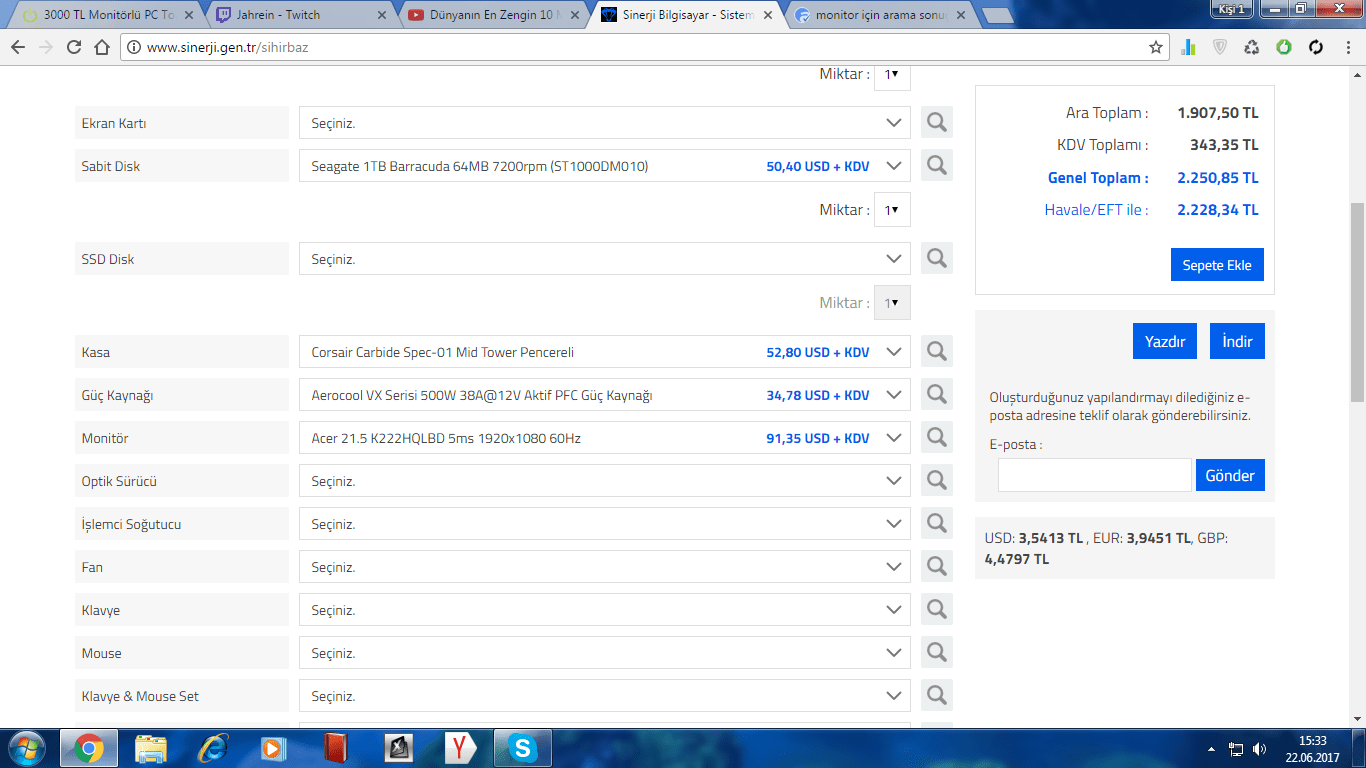Switch to the monitor için arama tab

880,15
